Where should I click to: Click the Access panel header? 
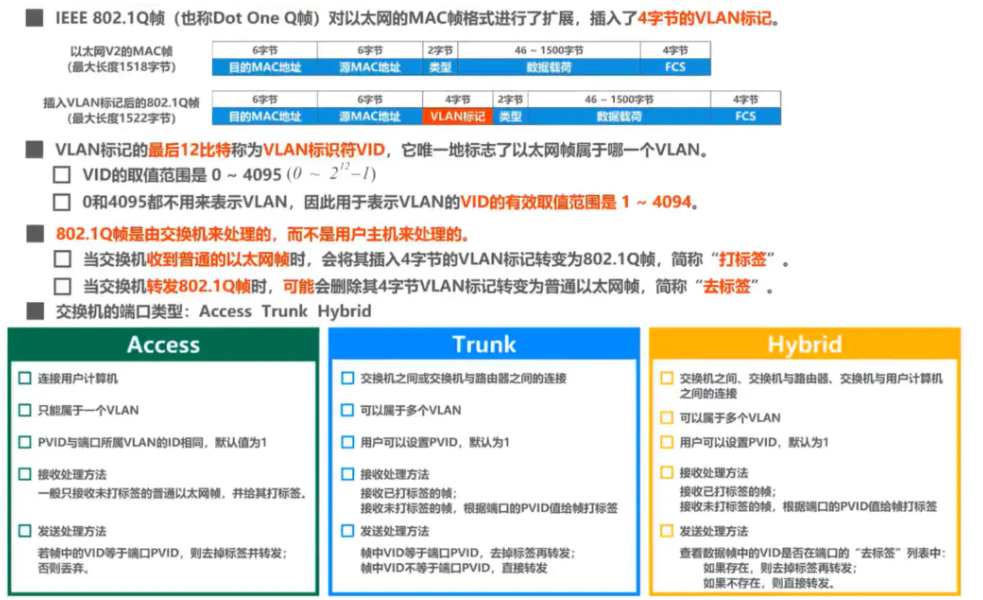(163, 345)
